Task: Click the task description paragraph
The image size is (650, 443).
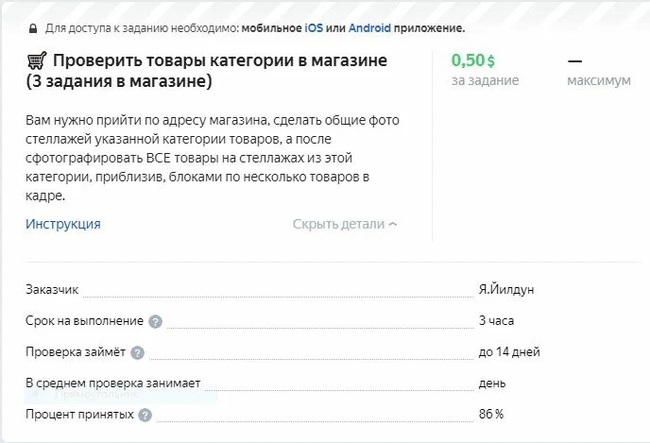Action: (x=212, y=158)
